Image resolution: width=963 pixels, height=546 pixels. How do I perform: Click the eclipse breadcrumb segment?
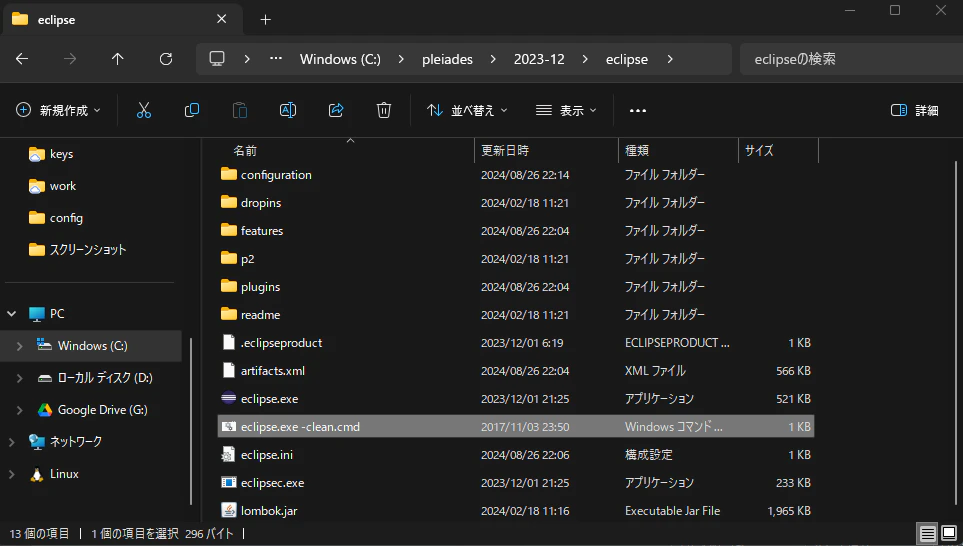coord(627,59)
